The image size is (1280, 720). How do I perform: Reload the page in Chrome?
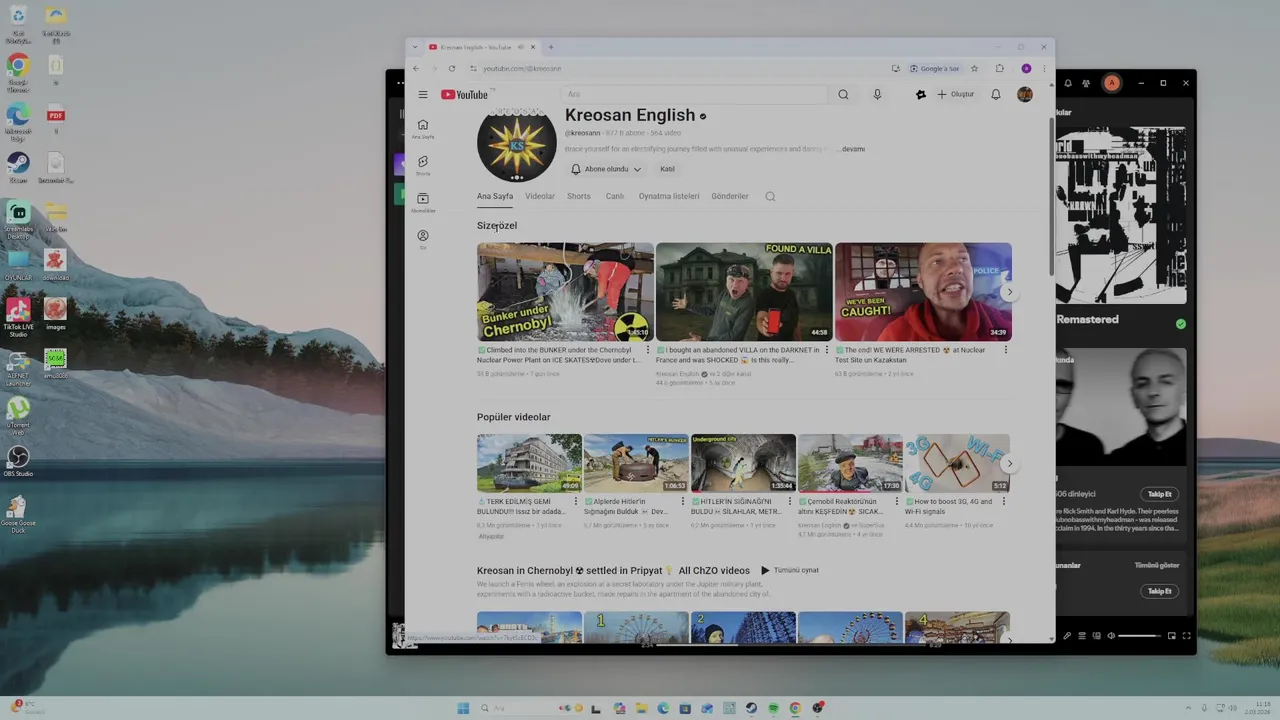click(452, 69)
